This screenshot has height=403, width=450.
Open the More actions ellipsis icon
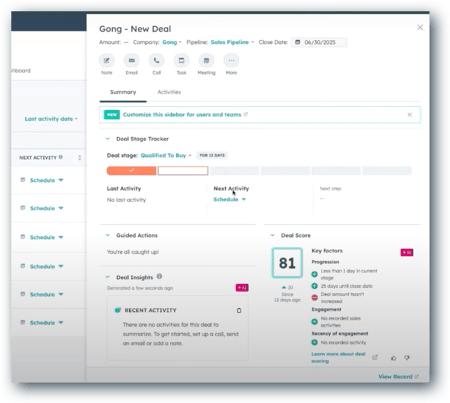pyautogui.click(x=231, y=61)
